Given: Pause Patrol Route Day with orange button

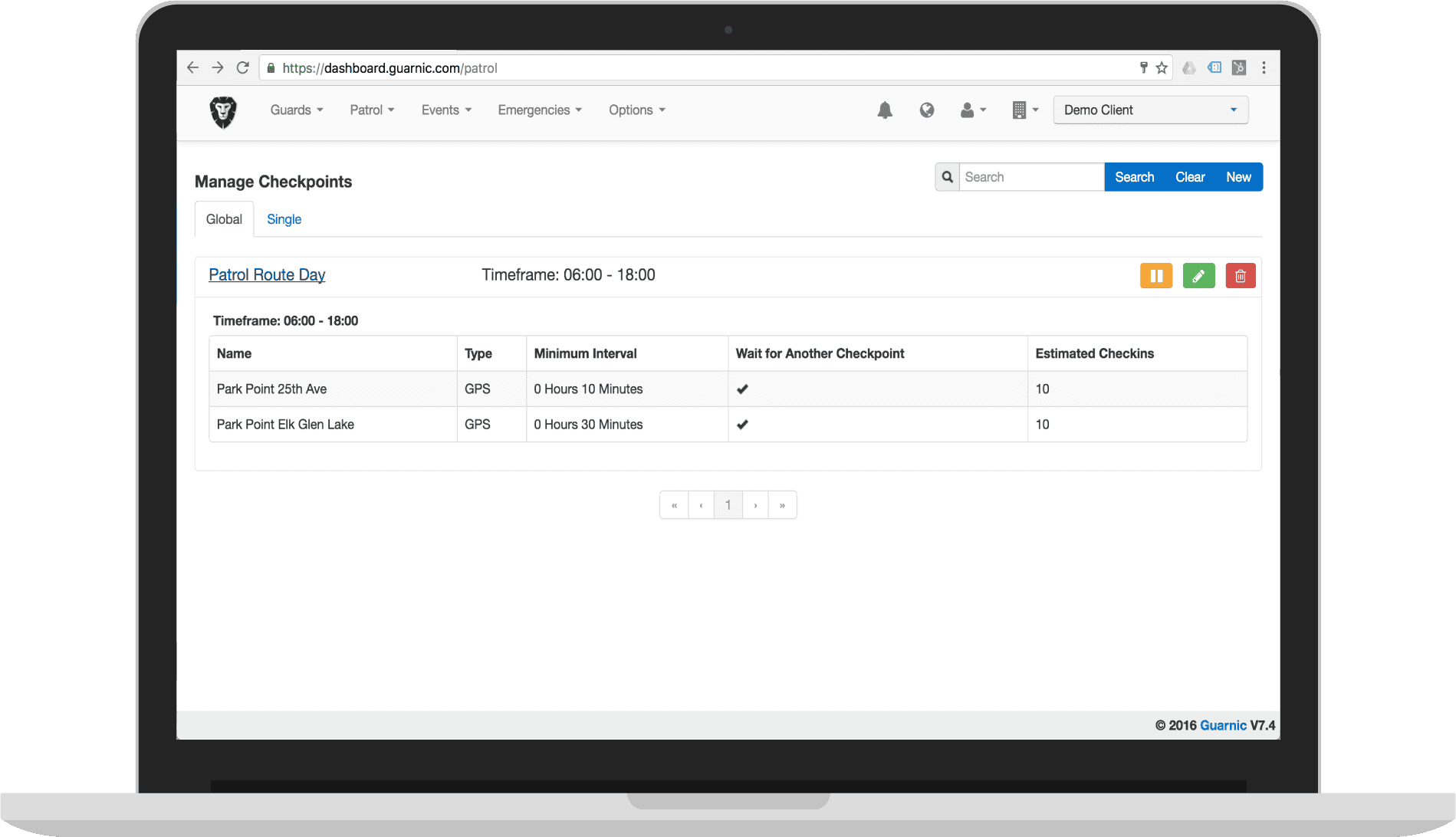Looking at the screenshot, I should tap(1155, 276).
